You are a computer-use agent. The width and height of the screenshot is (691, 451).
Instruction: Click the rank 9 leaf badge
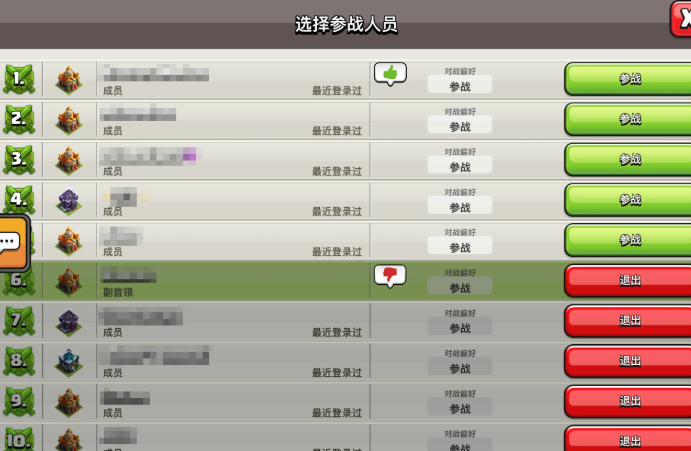(19, 401)
